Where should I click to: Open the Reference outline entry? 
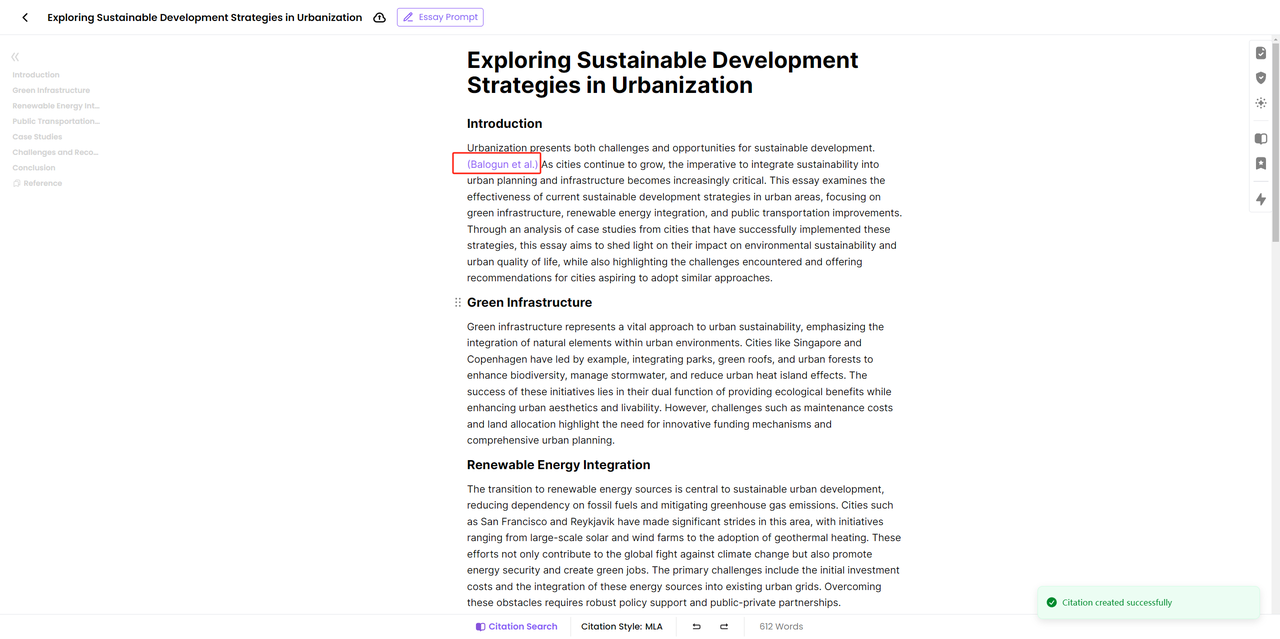(x=38, y=183)
